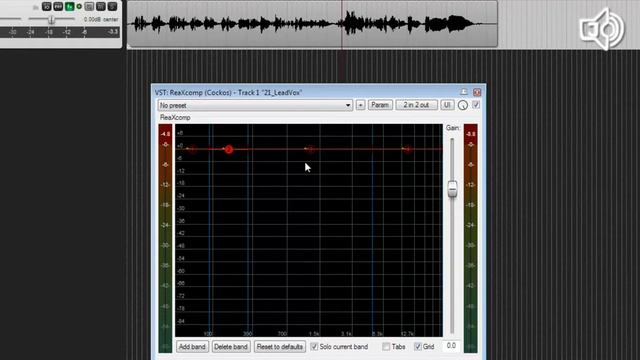Open the track io routing button
Screen dimensions: 640x360
click(x=47, y=7)
